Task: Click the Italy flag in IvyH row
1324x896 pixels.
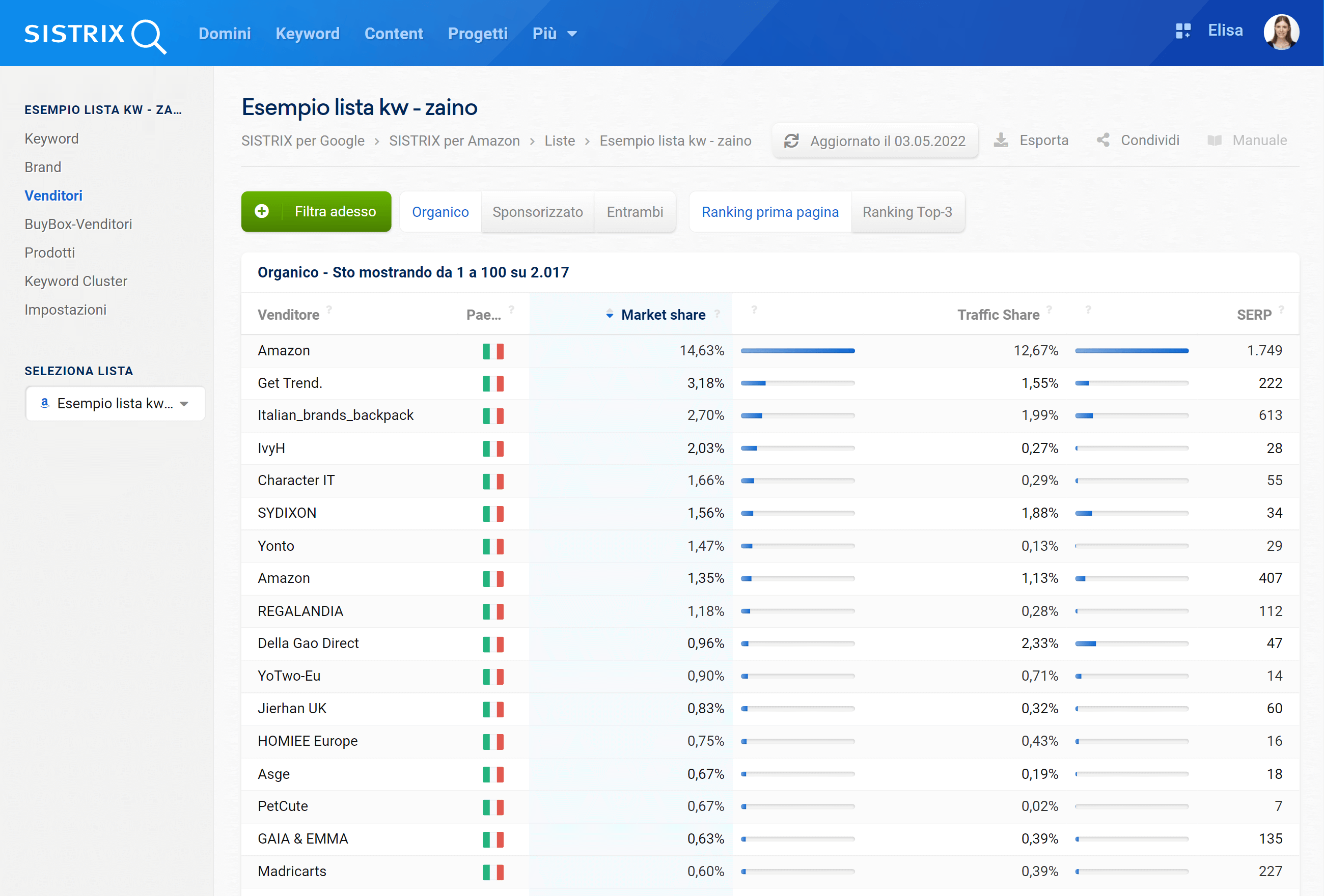Action: click(493, 449)
